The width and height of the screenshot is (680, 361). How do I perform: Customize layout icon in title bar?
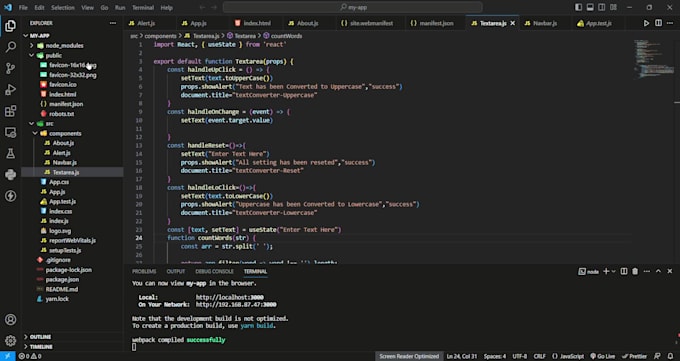pos(613,7)
